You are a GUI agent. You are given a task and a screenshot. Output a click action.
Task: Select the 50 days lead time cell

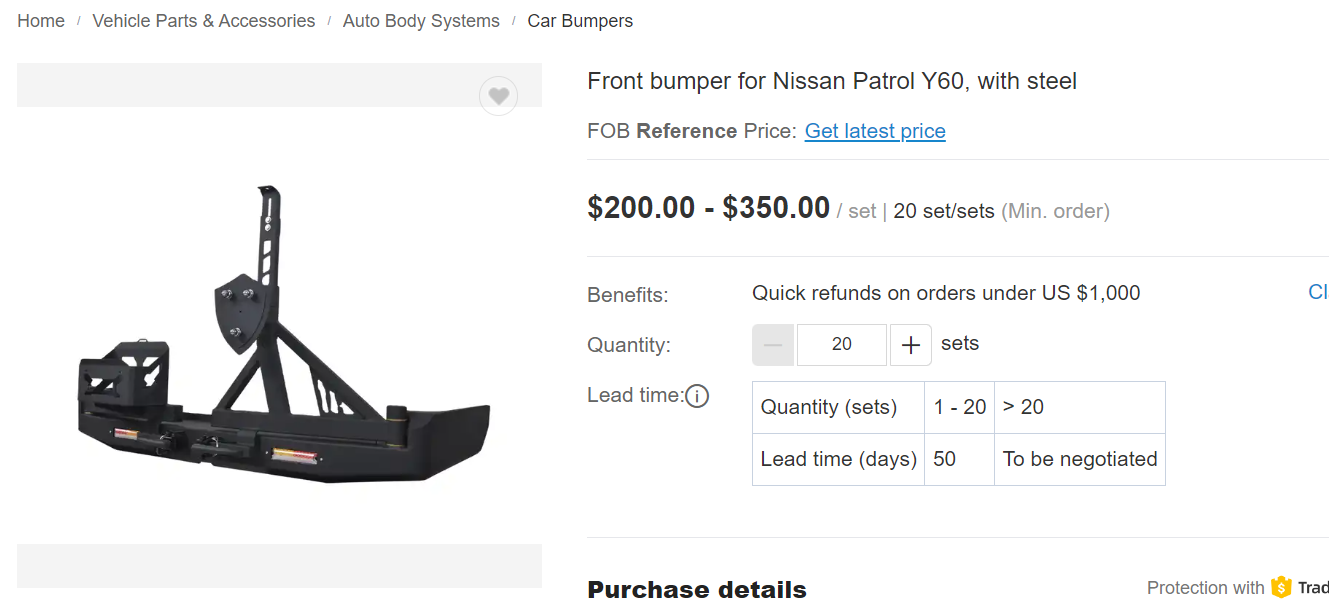959,459
